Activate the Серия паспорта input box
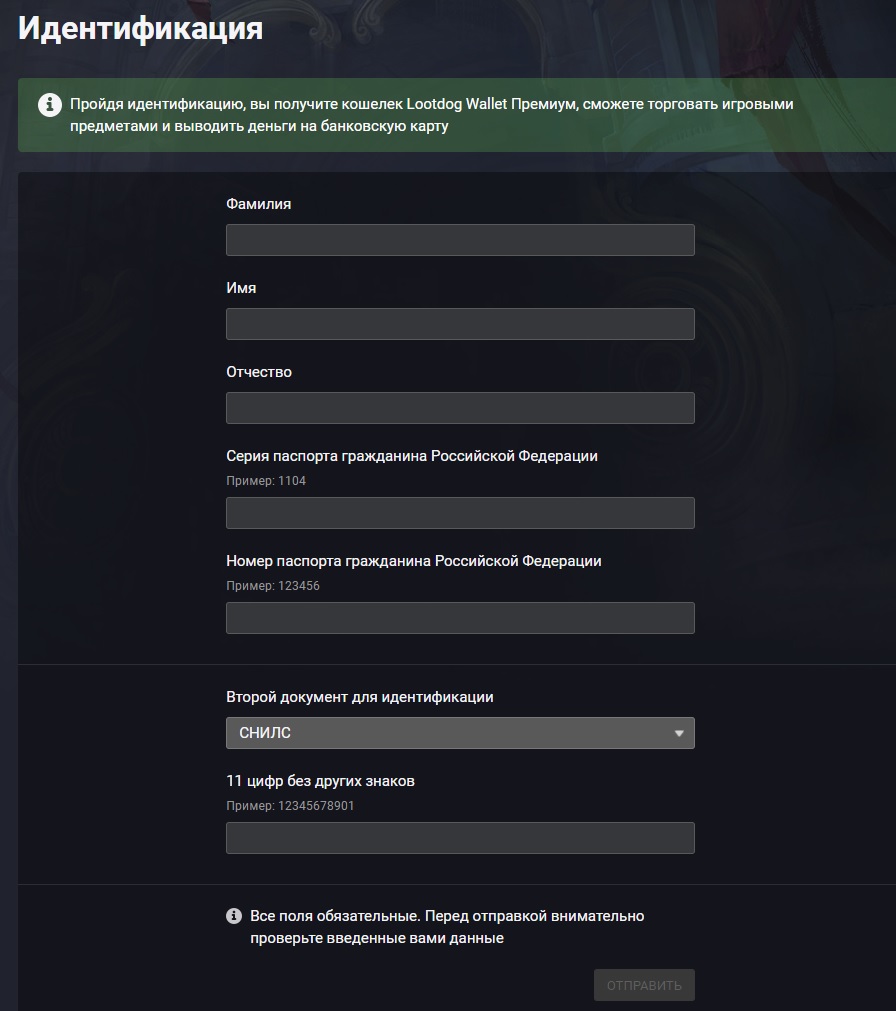This screenshot has width=896, height=1011. coord(460,513)
